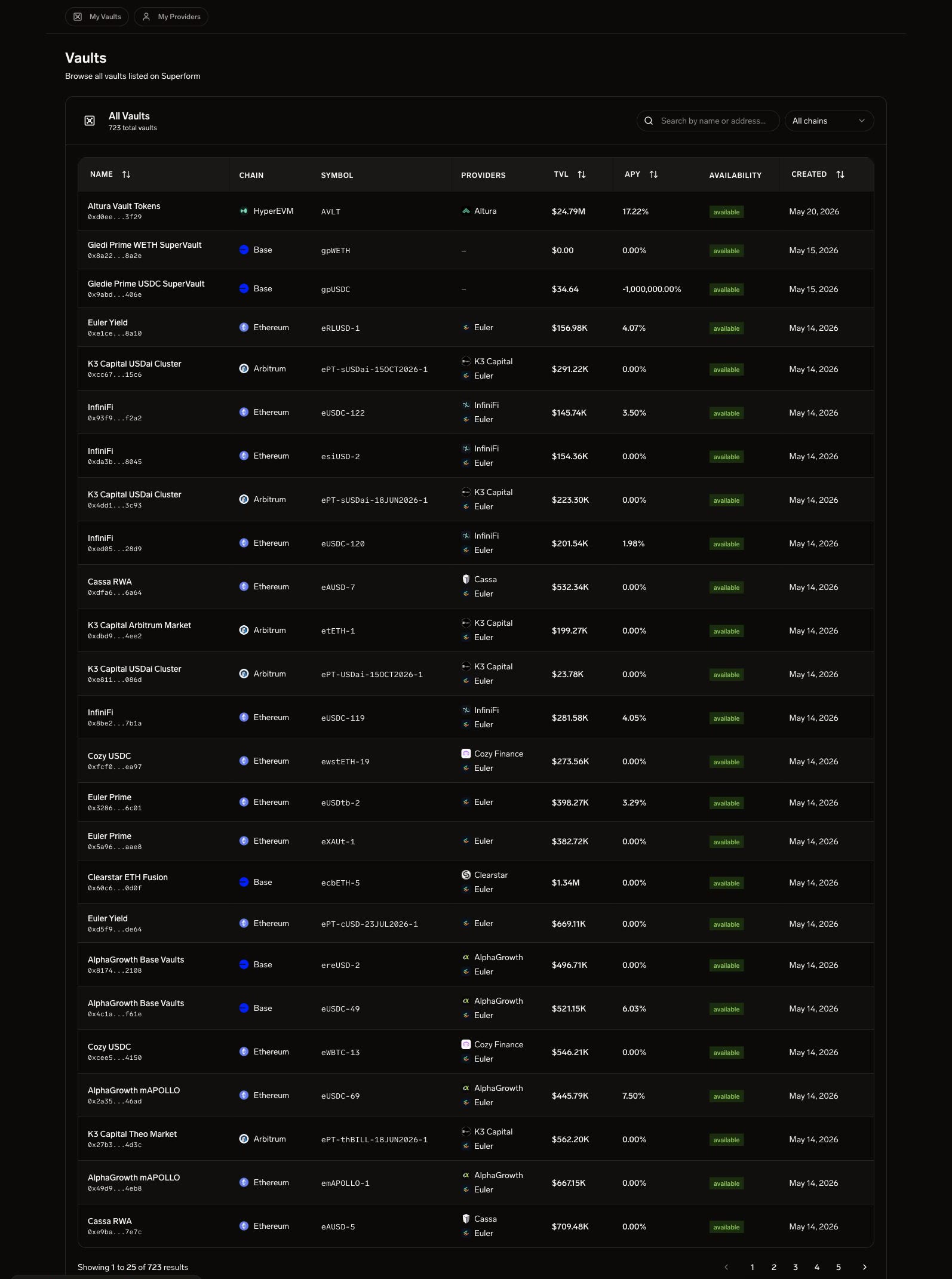Viewport: 952px width, 1279px height.
Task: Go to next page arrow
Action: tap(864, 1267)
